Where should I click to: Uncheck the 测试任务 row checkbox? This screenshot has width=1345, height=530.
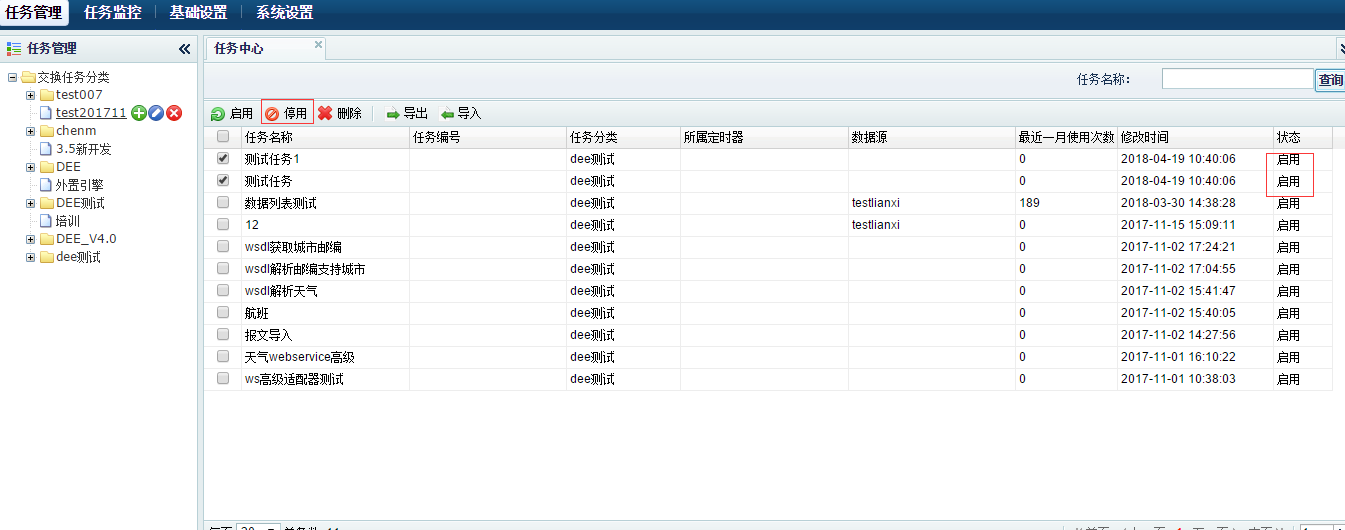[x=223, y=180]
